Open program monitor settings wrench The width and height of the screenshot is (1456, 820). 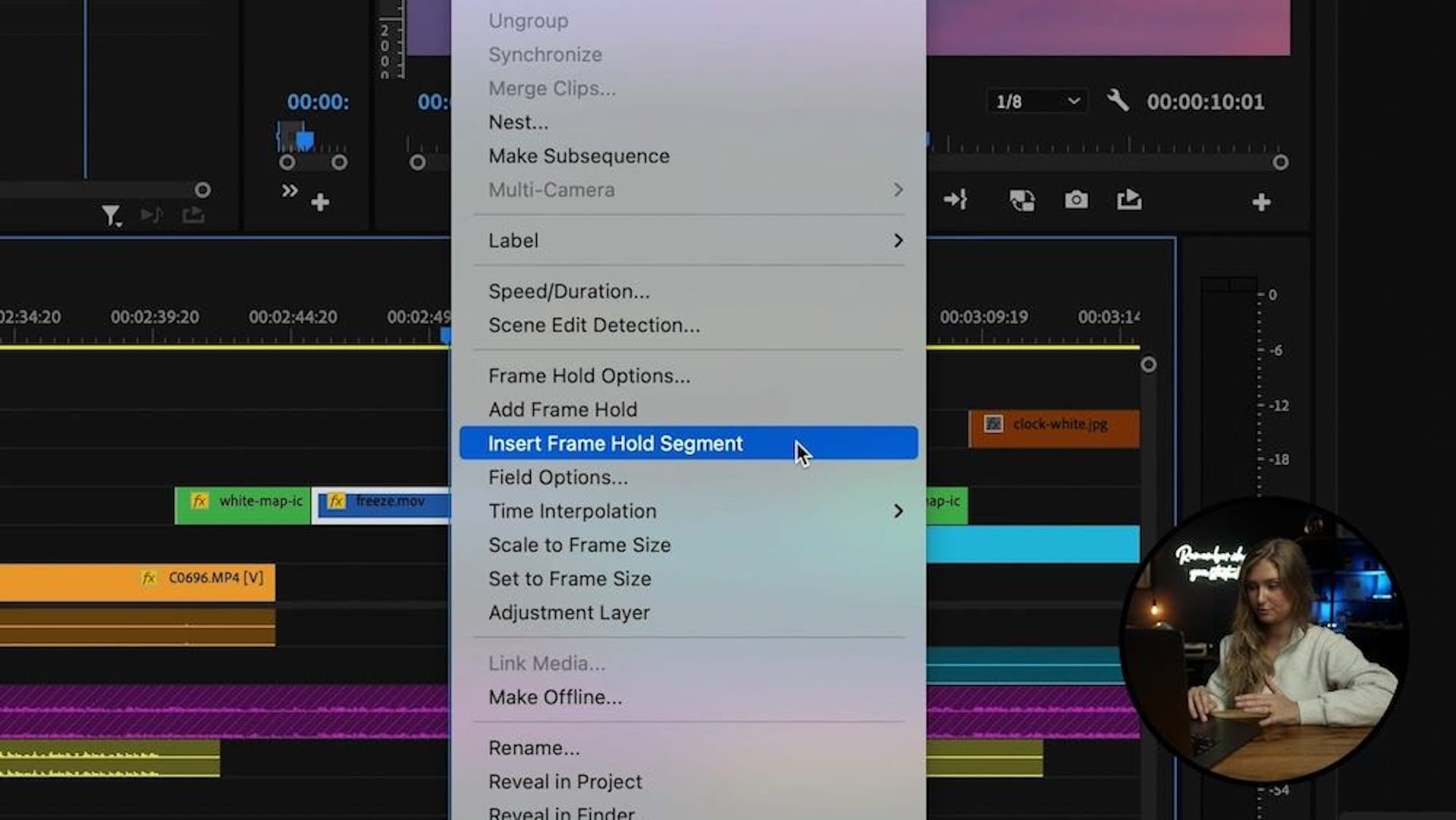click(x=1117, y=100)
